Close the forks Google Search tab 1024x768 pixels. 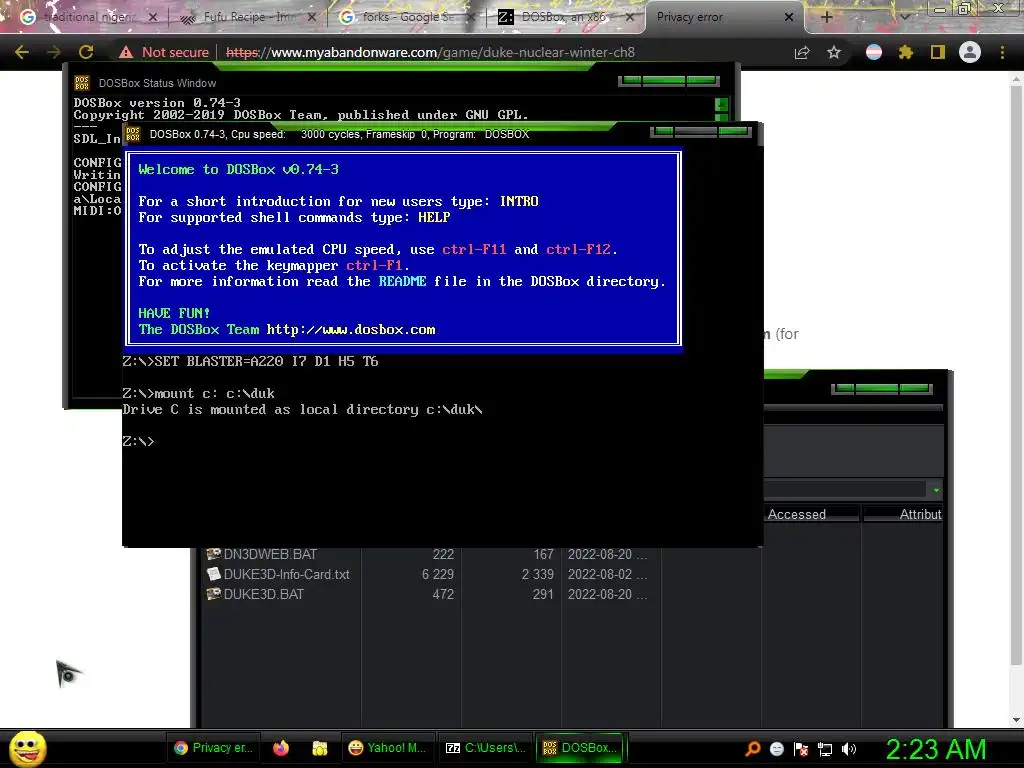click(471, 17)
